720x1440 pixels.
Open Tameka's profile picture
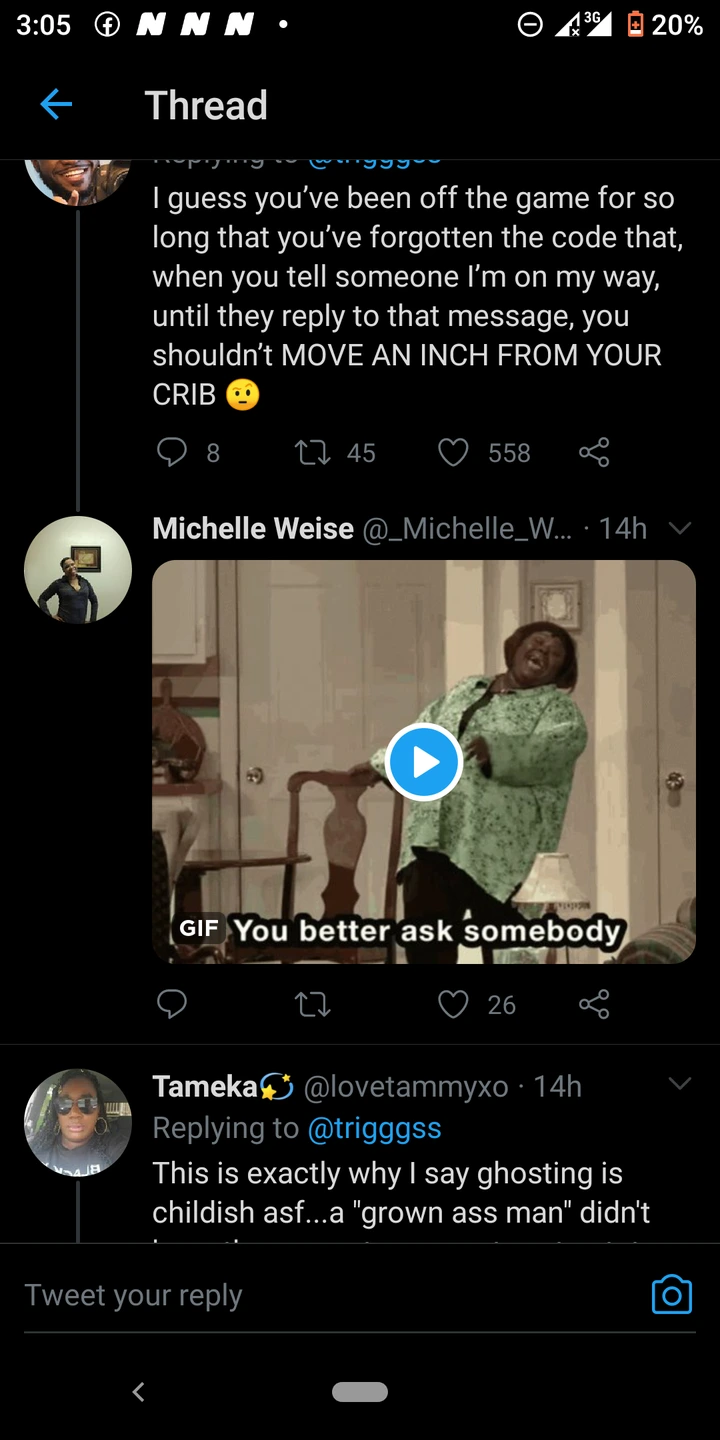tap(78, 1122)
